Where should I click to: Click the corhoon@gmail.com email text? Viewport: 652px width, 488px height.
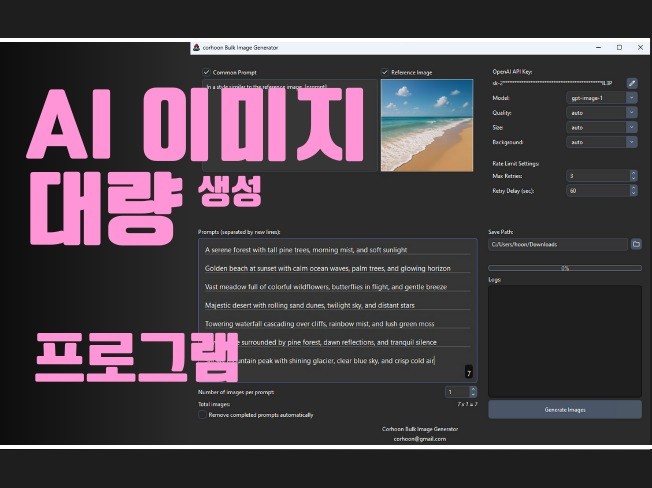pos(420,439)
